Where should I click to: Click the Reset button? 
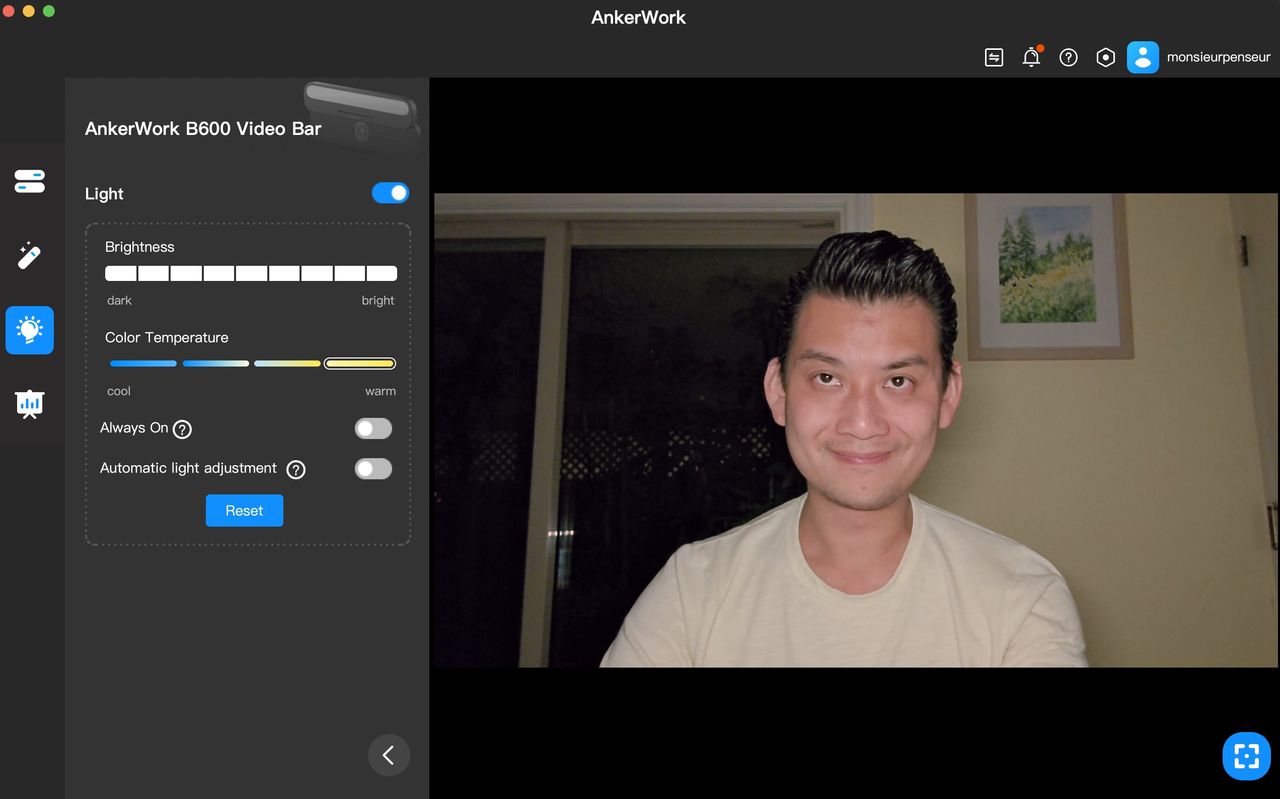[x=244, y=510]
